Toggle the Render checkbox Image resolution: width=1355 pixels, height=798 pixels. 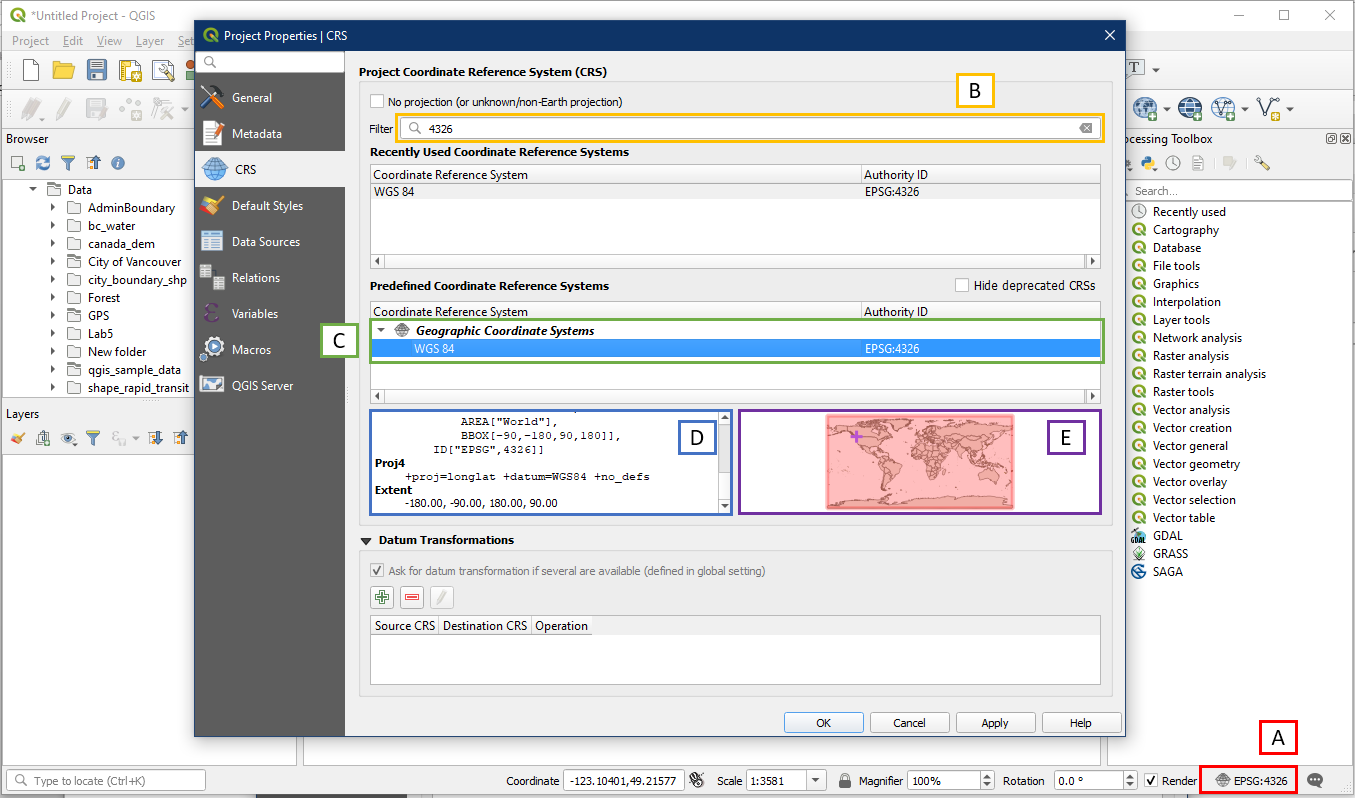point(1151,781)
